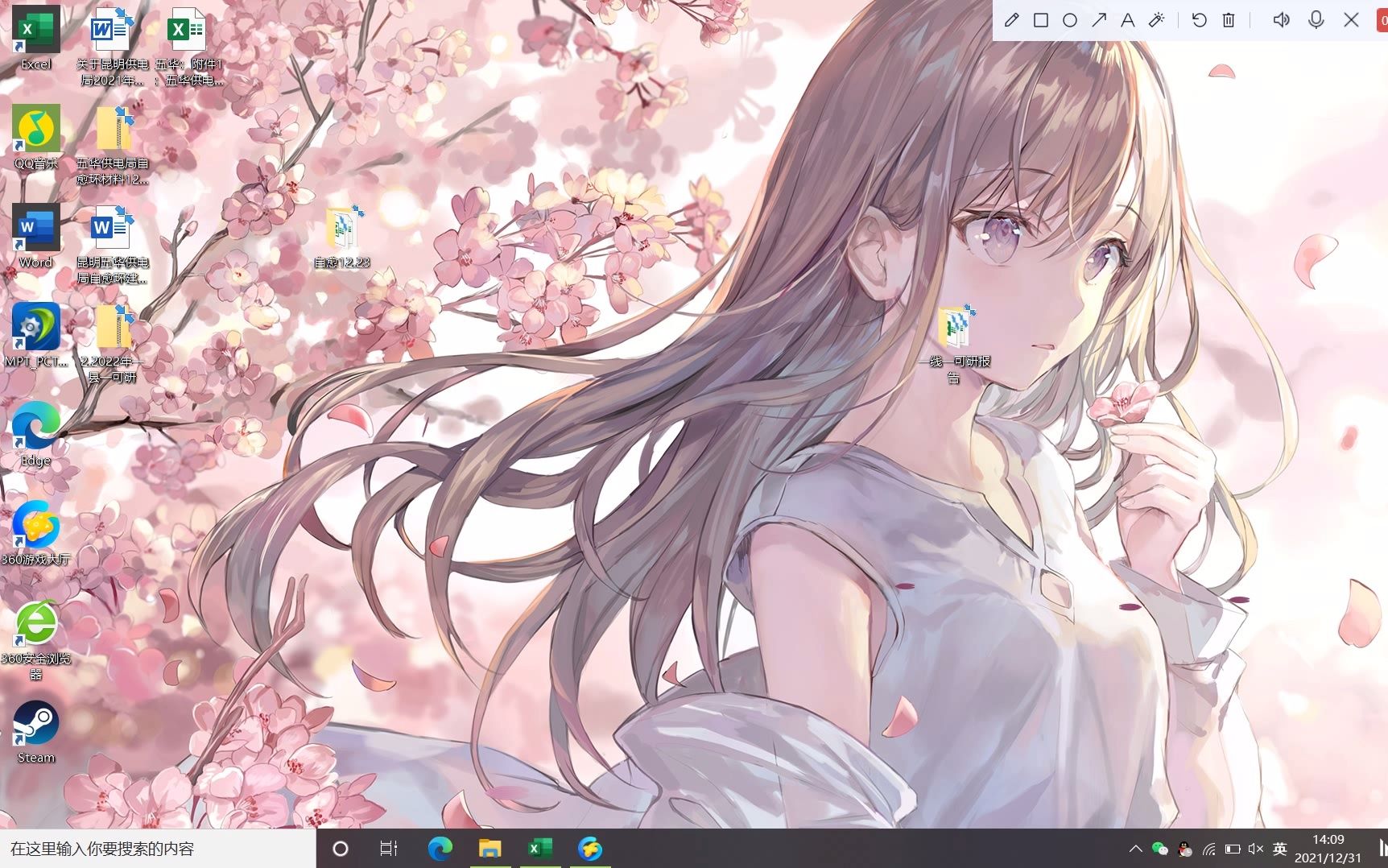The height and width of the screenshot is (868, 1388).
Task: Check battery status in the tray
Action: coord(1233,849)
